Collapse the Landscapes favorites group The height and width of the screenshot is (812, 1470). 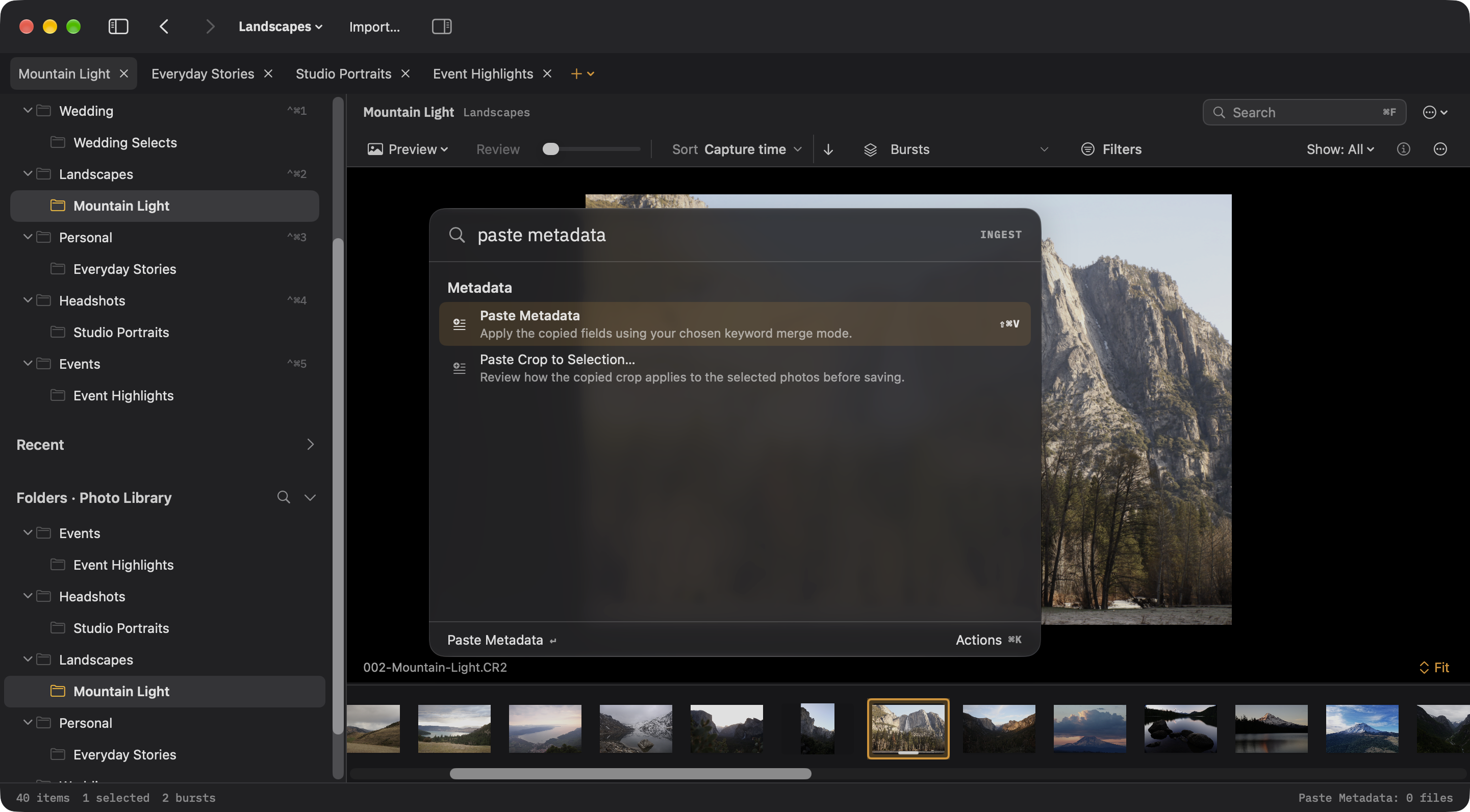pos(28,173)
